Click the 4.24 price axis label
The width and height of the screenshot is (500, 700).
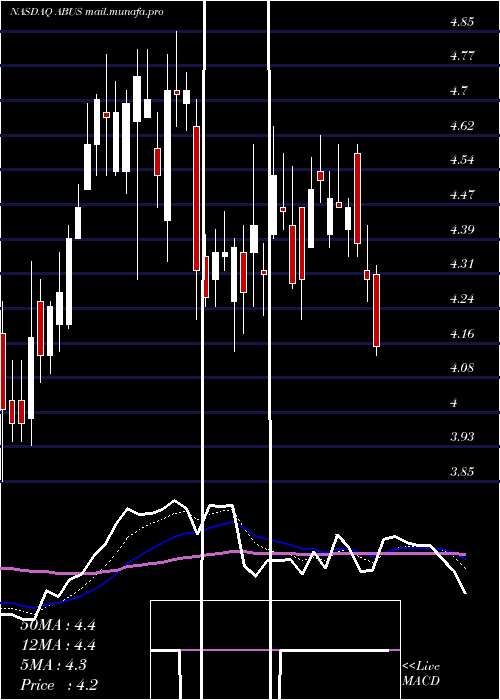(462, 299)
